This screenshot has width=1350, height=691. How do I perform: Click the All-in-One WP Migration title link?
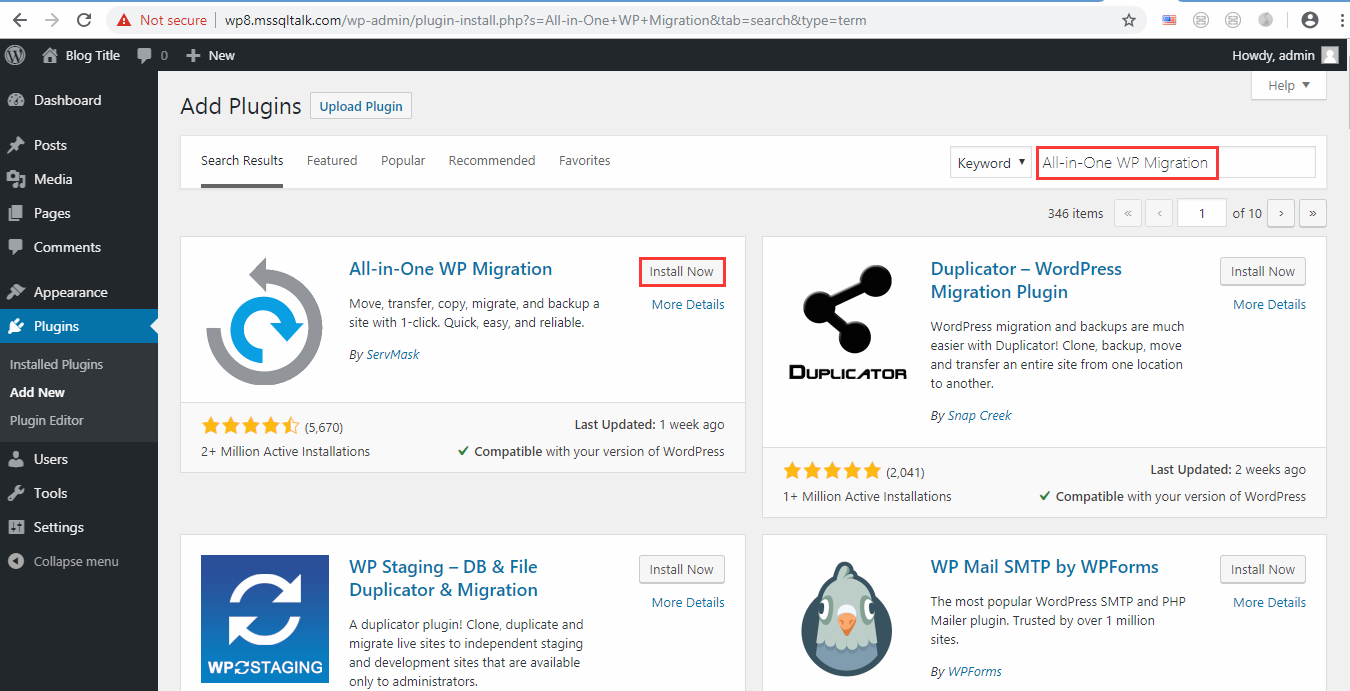(450, 268)
